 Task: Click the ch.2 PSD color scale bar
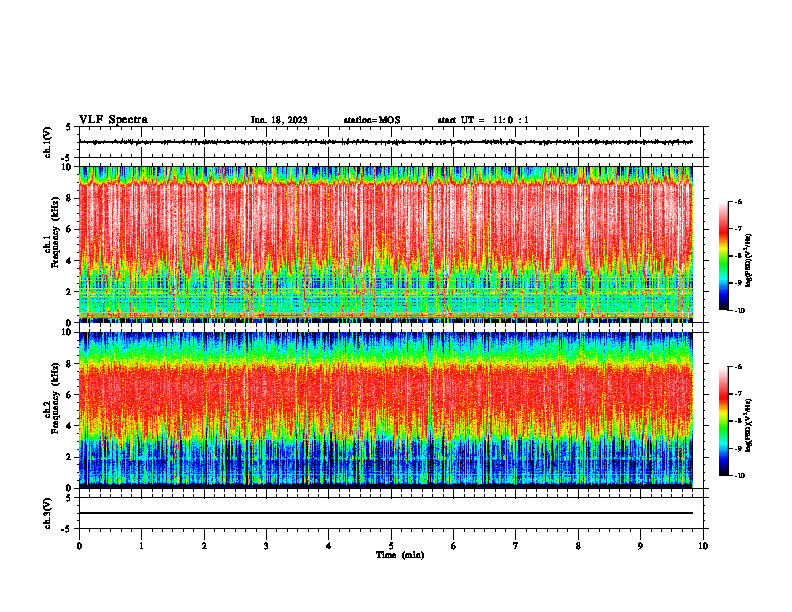[x=723, y=421]
